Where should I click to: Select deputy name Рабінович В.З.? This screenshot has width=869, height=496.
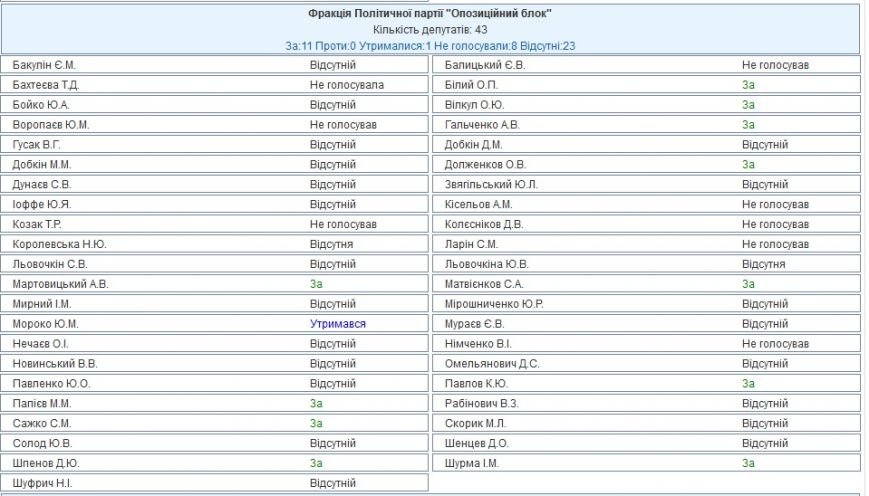click(482, 405)
